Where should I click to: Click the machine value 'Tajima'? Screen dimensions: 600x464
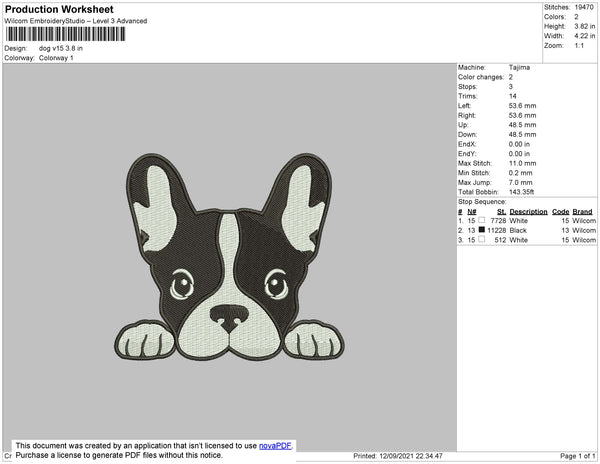point(519,67)
